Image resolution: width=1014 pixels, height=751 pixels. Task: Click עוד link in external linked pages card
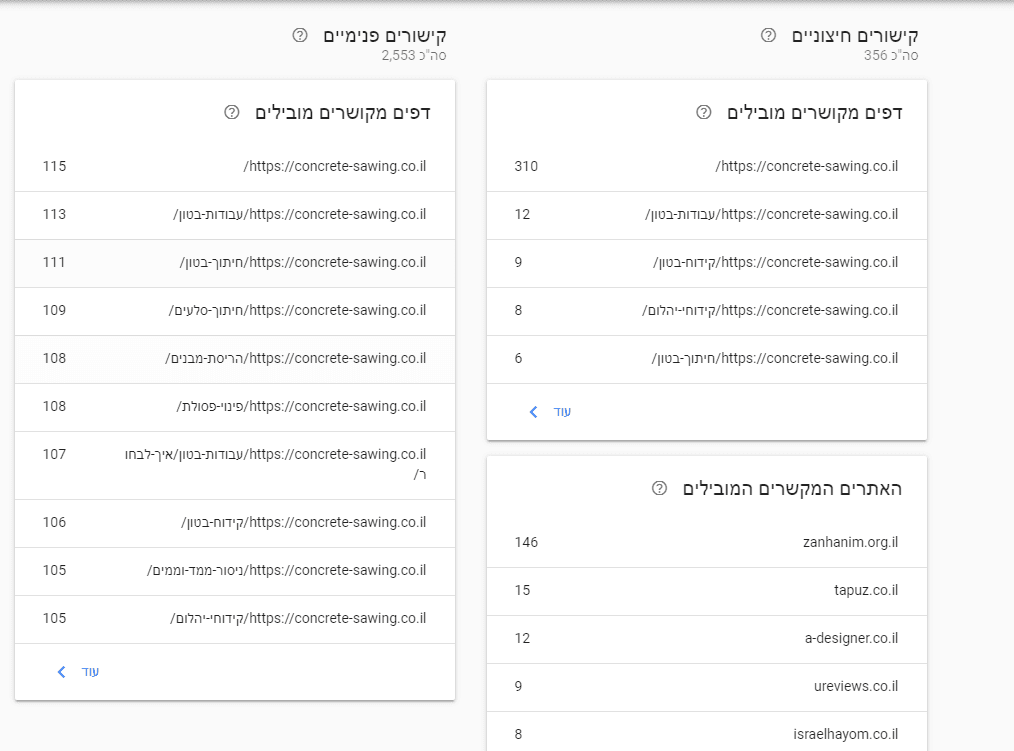[562, 412]
